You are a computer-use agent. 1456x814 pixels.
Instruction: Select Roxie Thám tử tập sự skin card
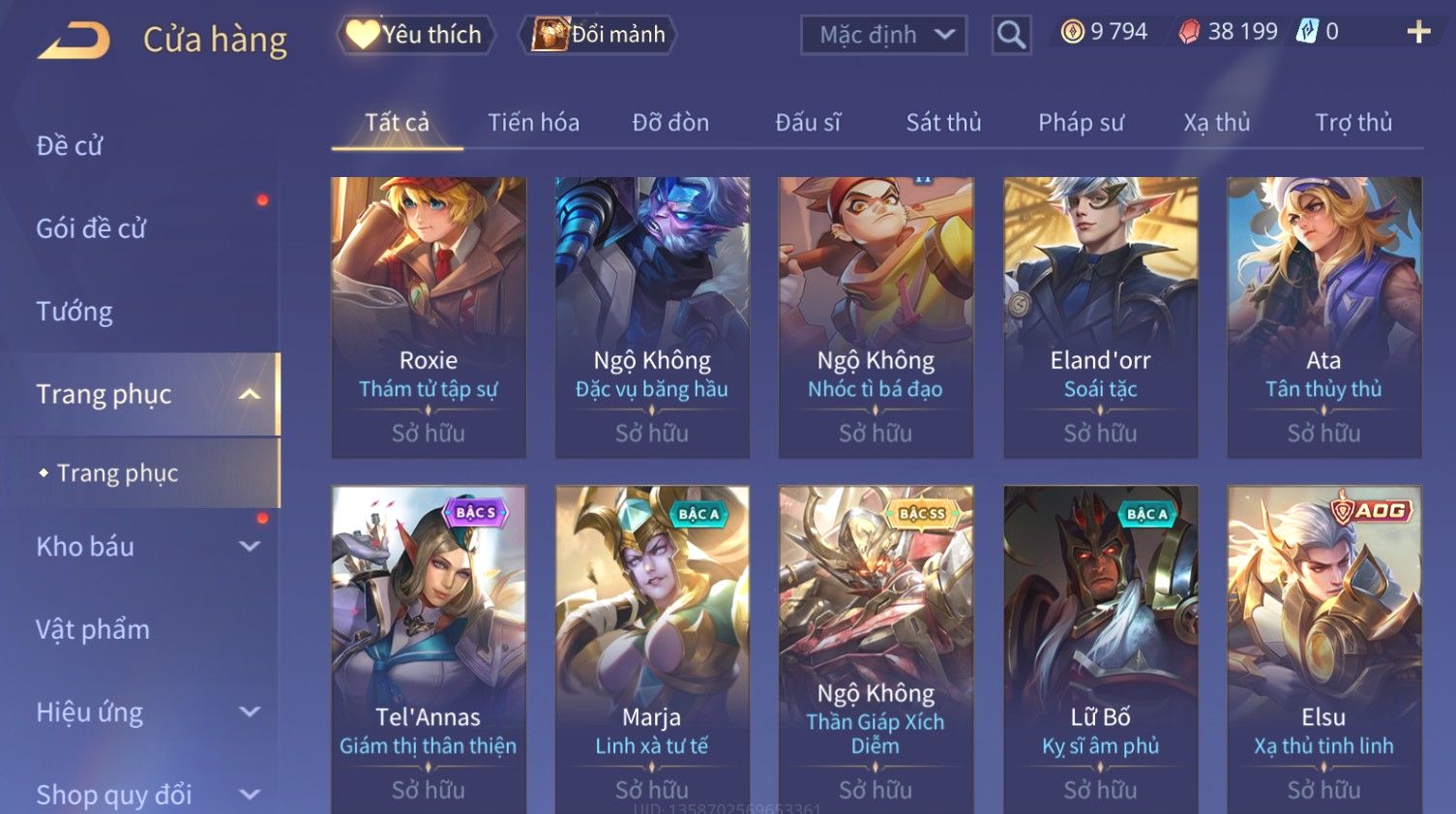click(x=429, y=317)
